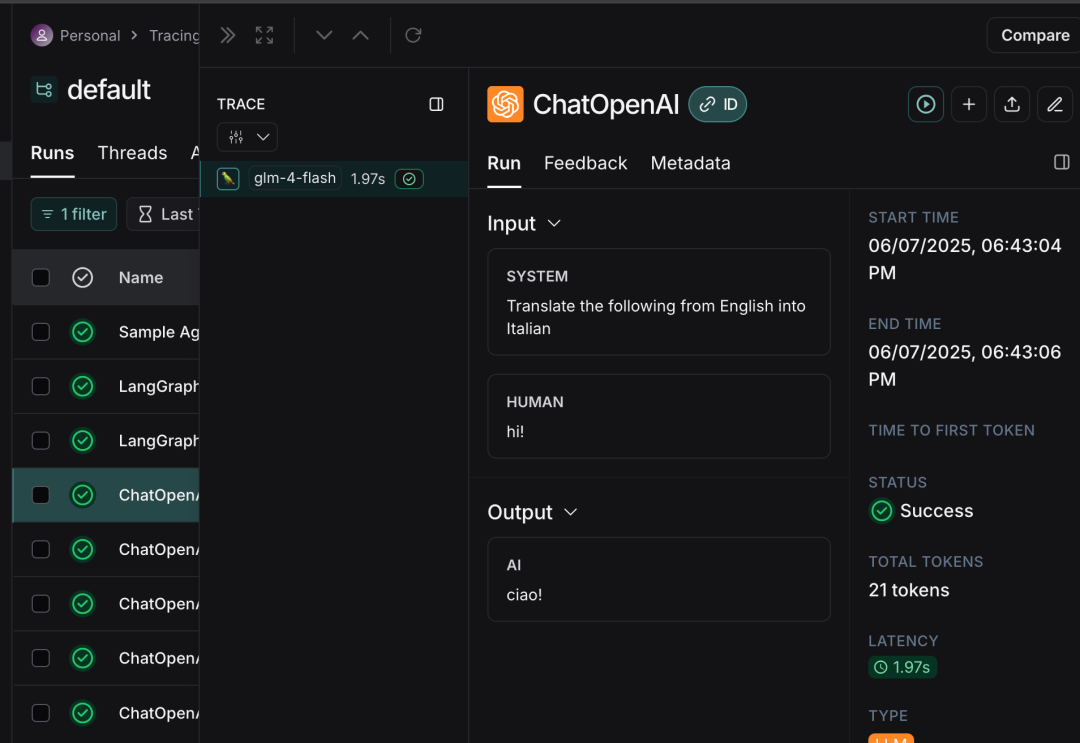
Task: Check the highlighted ChatOpenAI row checkbox
Action: tap(41, 495)
